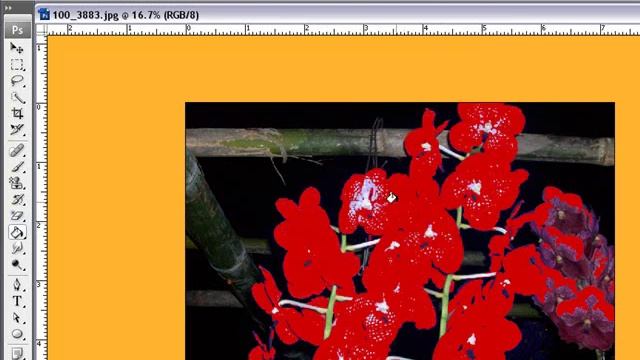Click the orchid photo on the canvas
This screenshot has height=360, width=640.
(400, 231)
